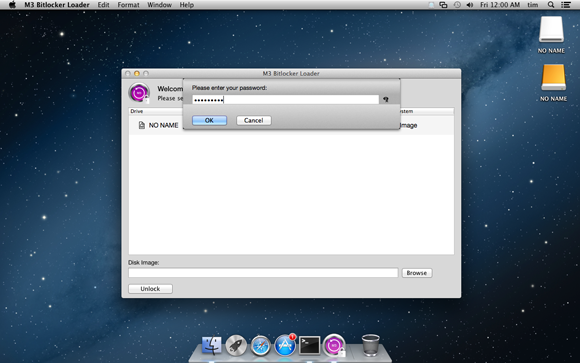The height and width of the screenshot is (363, 580).
Task: Open Terminal from the Dock
Action: 309,346
